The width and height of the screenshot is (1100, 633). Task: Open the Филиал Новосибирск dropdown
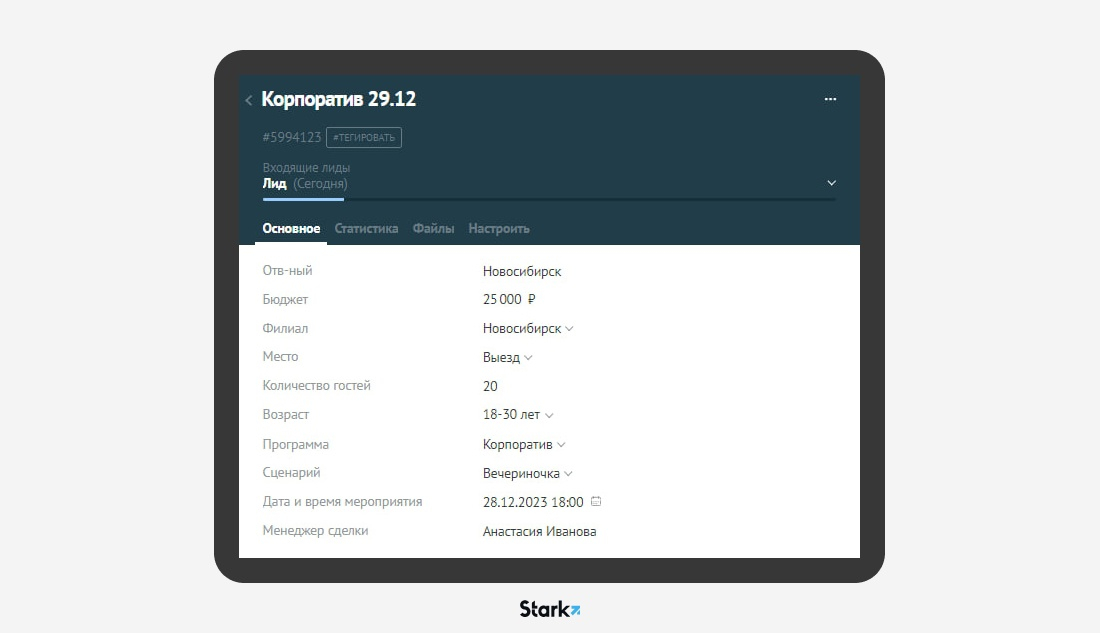[x=528, y=328]
